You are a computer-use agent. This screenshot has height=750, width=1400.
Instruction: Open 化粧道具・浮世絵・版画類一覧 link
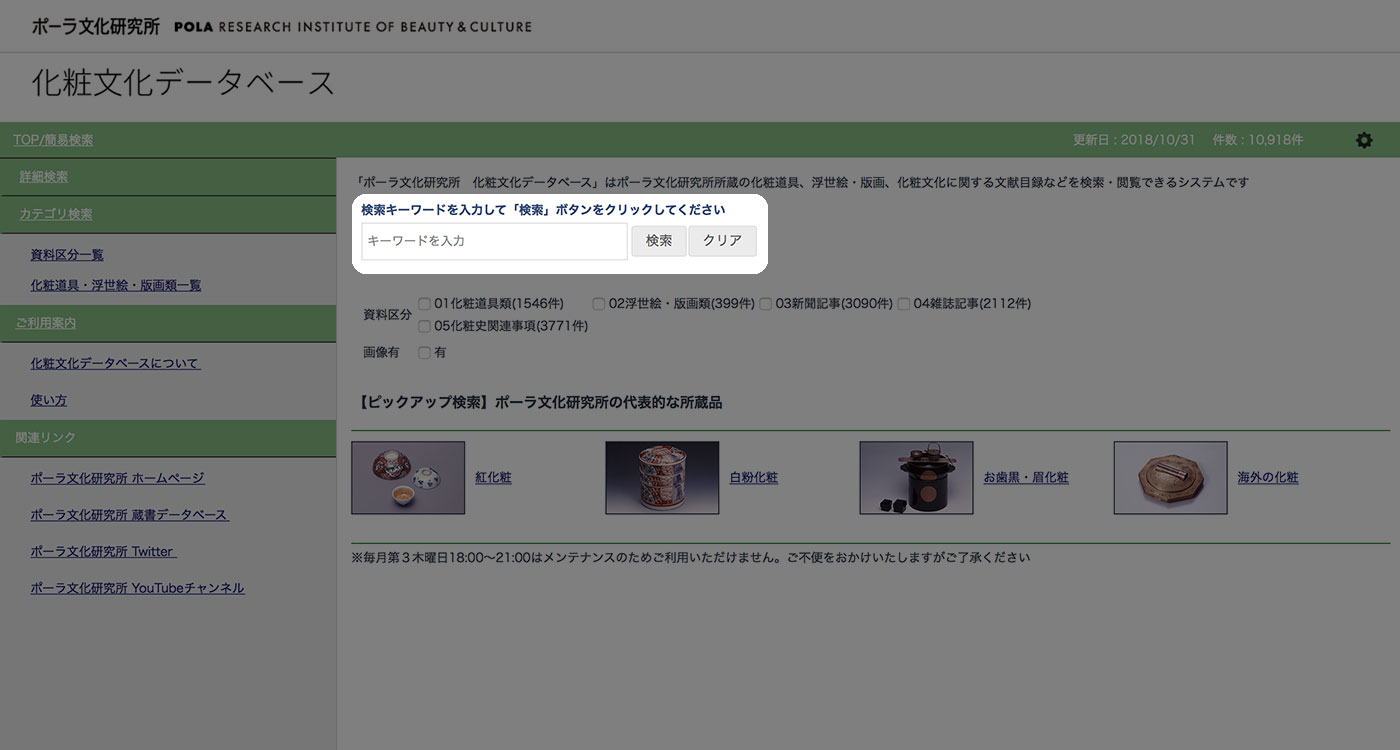tap(116, 285)
